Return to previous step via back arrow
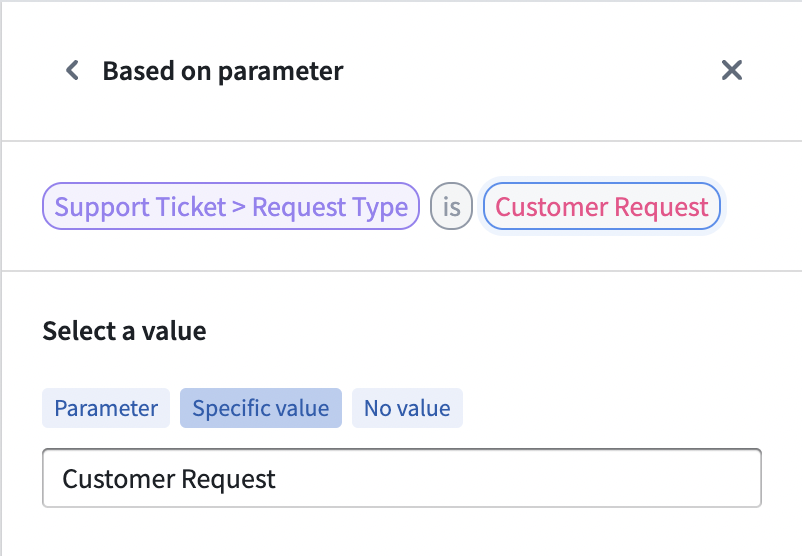Screen dimensions: 802x556 73,70
